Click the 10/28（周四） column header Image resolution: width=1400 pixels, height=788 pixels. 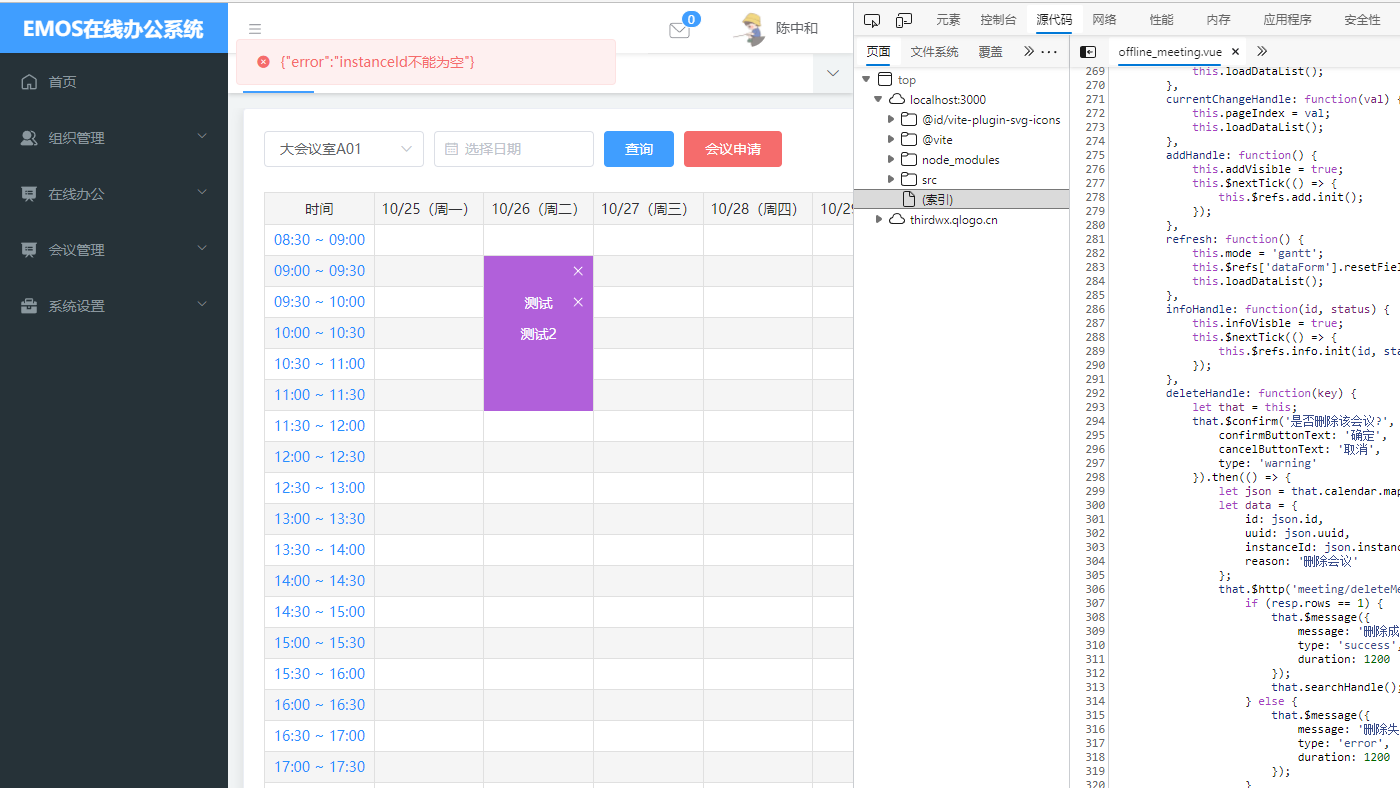758,208
